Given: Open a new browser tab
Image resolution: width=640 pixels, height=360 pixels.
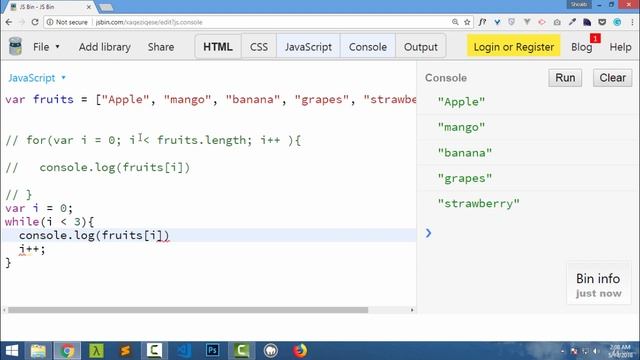Looking at the screenshot, I should click(106, 7).
